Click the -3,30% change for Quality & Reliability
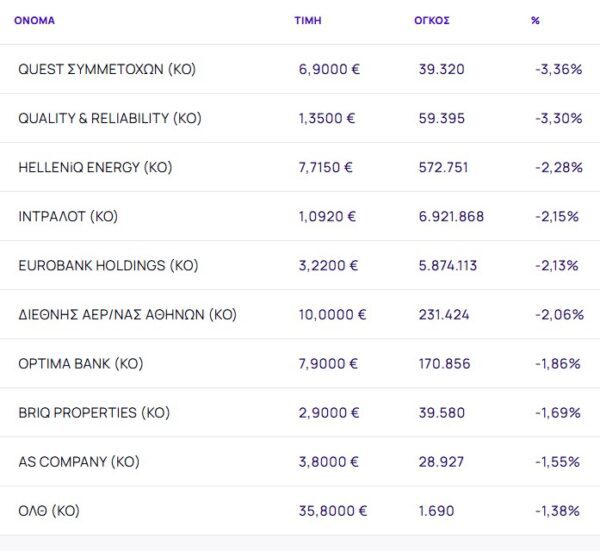Screen dimensions: 600x551 559,118
